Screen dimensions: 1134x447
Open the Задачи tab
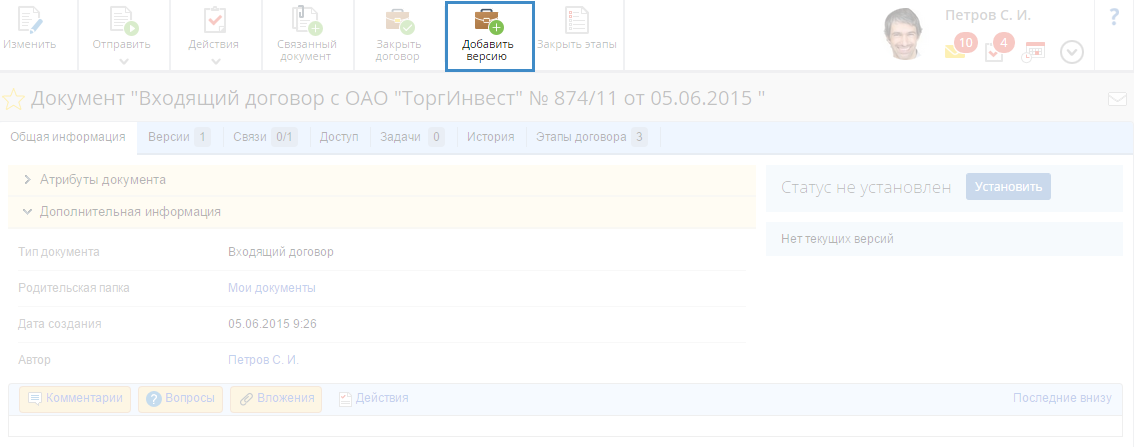point(412,137)
